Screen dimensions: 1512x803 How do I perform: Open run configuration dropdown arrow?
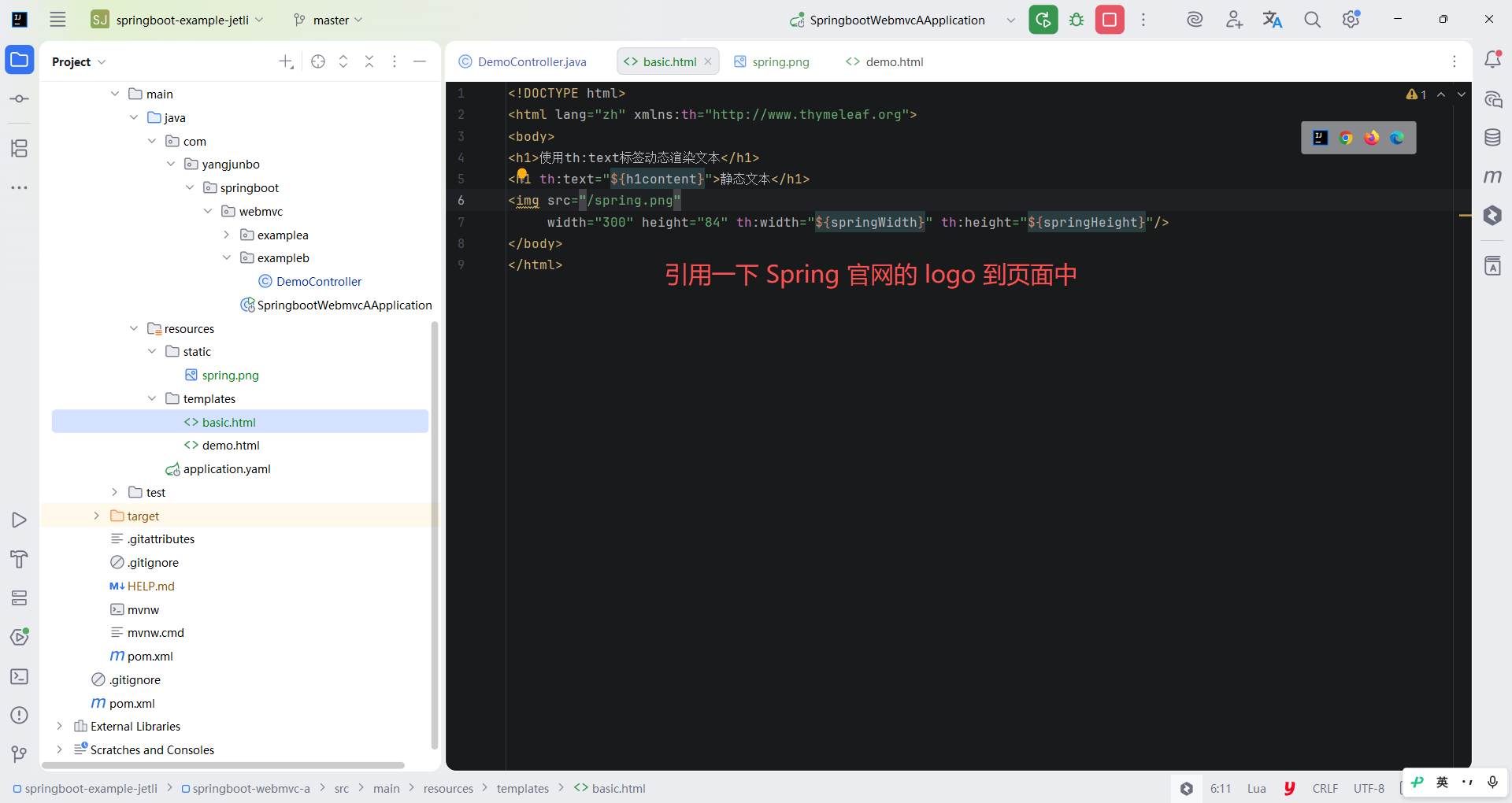tap(1011, 20)
